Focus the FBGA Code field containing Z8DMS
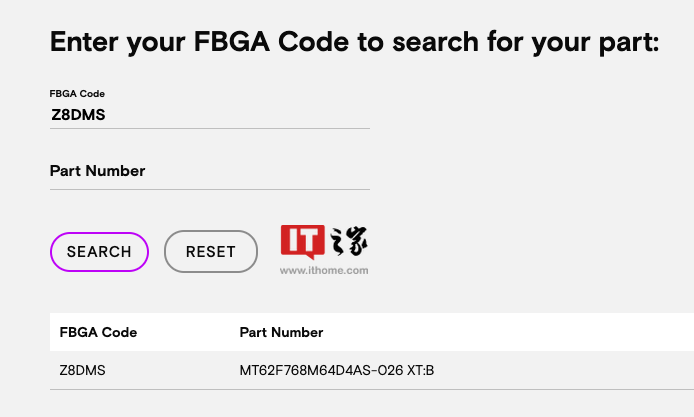Screen dimensions: 694x417 (209, 114)
